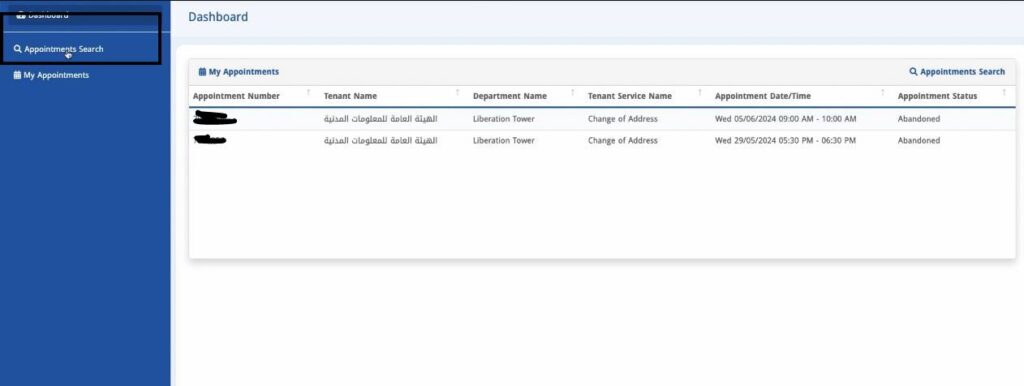
Task: Click the Appointment Status column header
Action: pyautogui.click(x=937, y=96)
